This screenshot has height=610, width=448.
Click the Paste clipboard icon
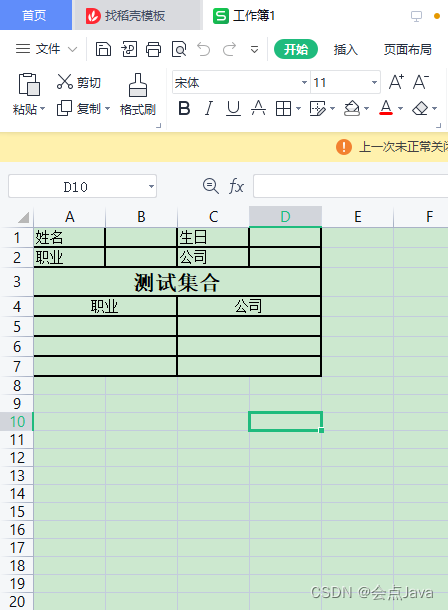[29, 84]
